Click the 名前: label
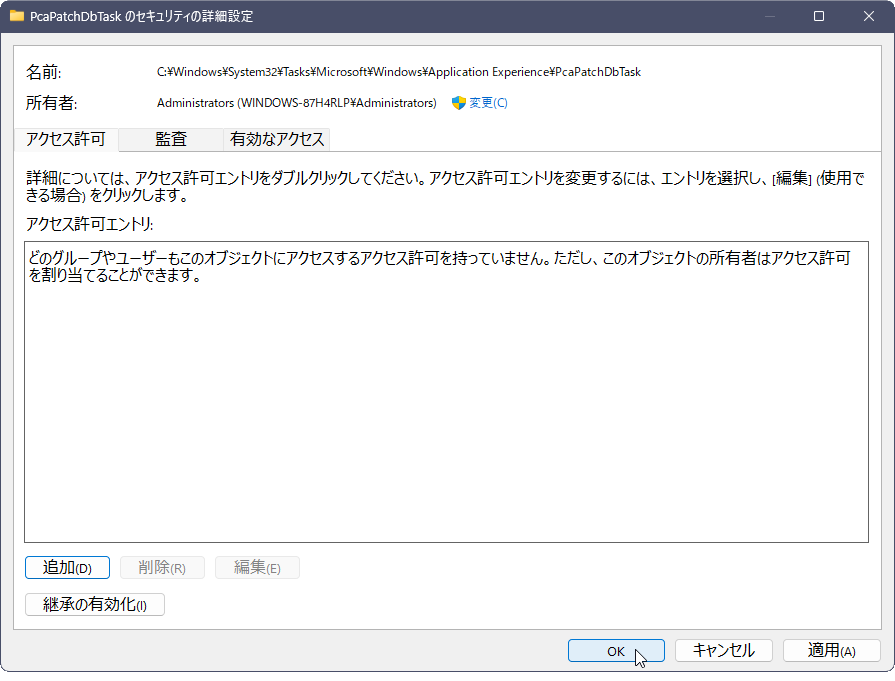This screenshot has height=681, width=895. (x=43, y=72)
